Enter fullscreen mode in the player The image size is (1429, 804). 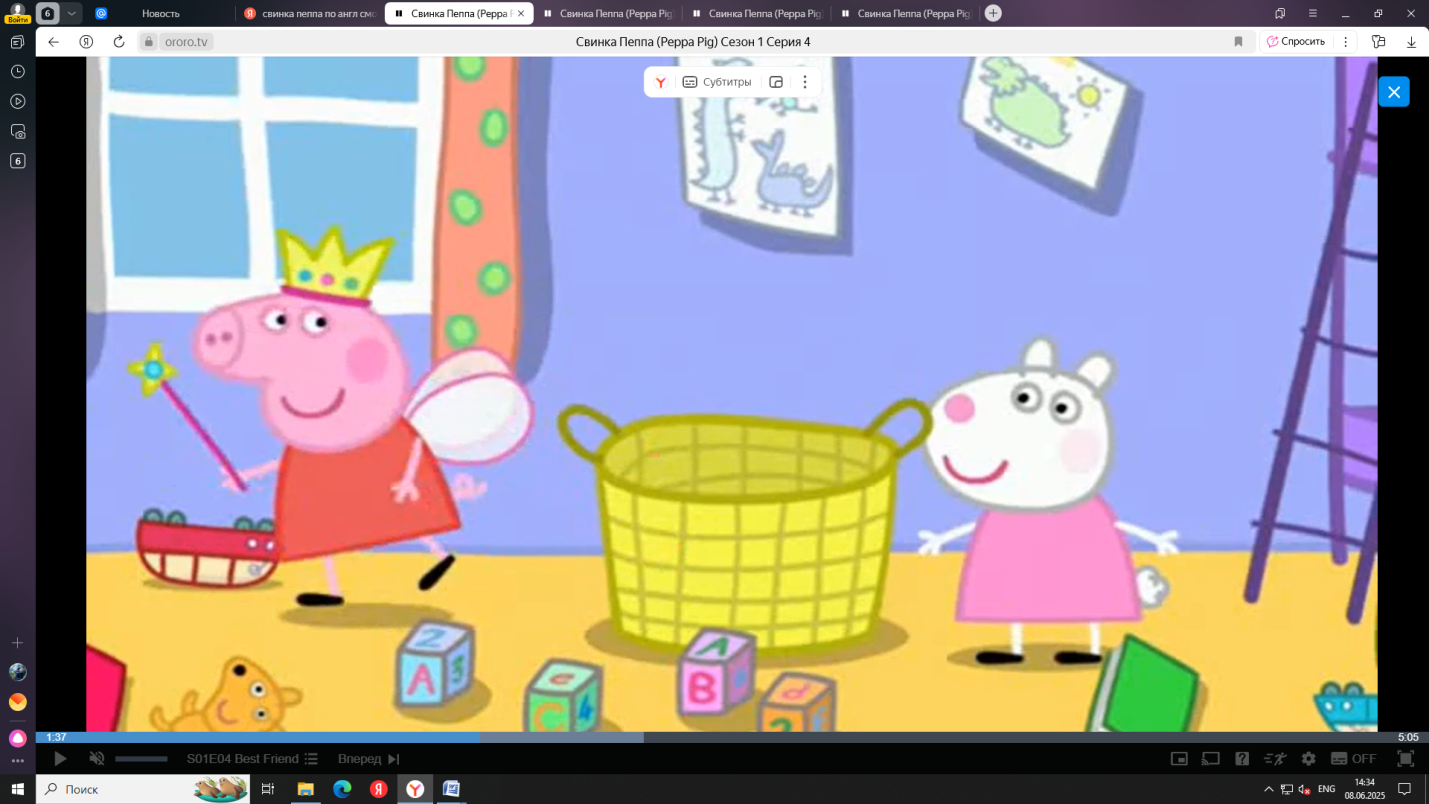click(x=1405, y=759)
